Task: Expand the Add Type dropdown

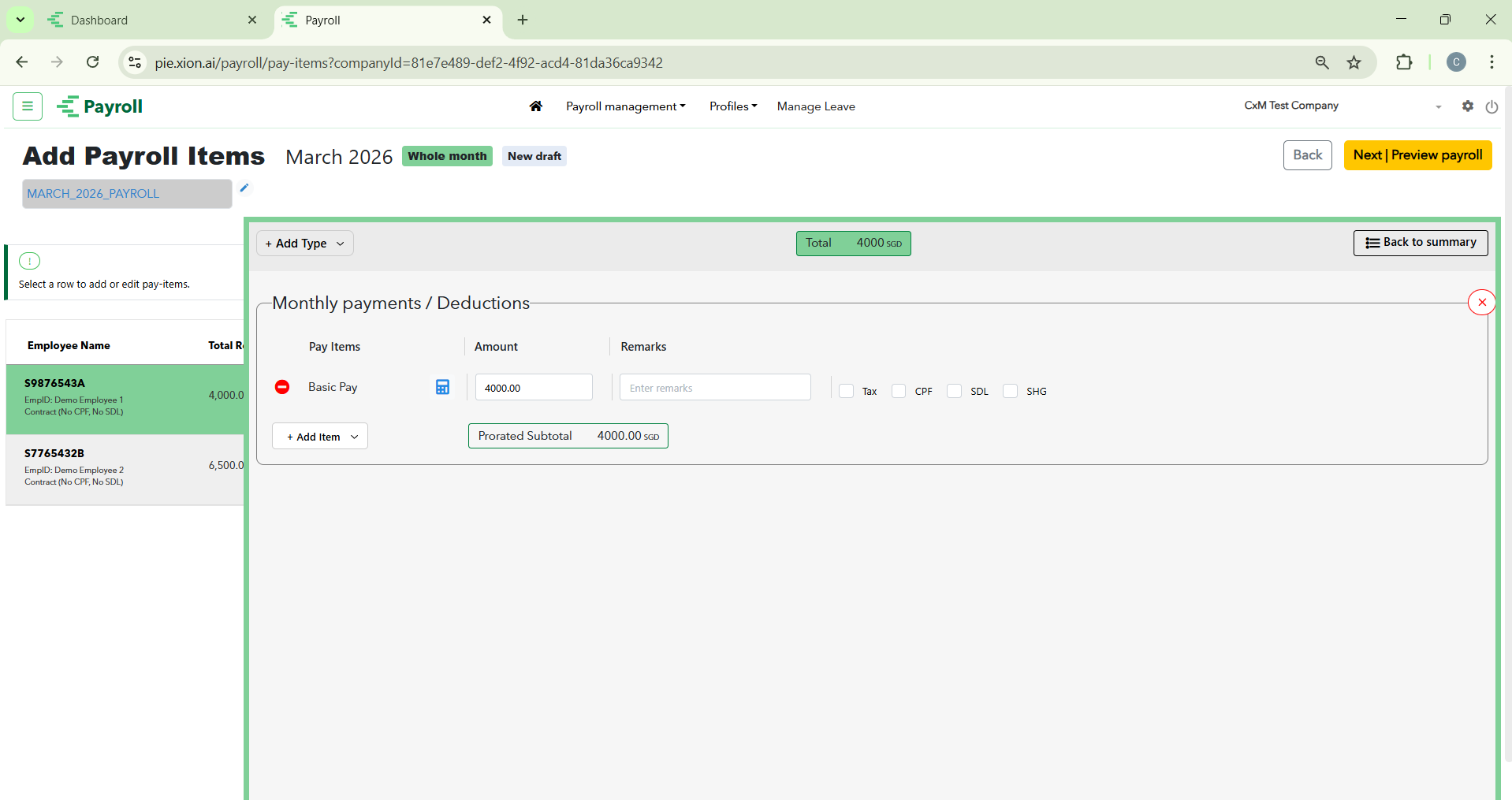Action: 304,244
